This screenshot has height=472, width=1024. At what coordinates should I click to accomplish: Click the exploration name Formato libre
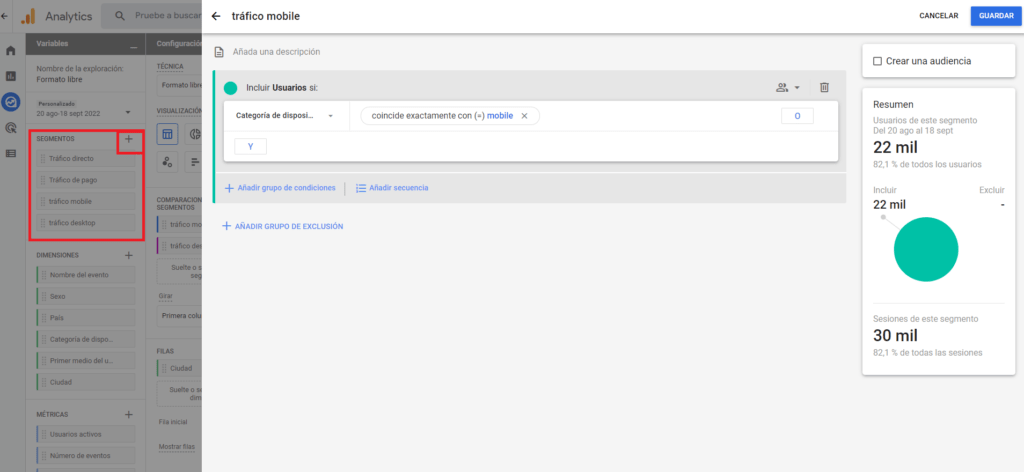pyautogui.click(x=59, y=80)
